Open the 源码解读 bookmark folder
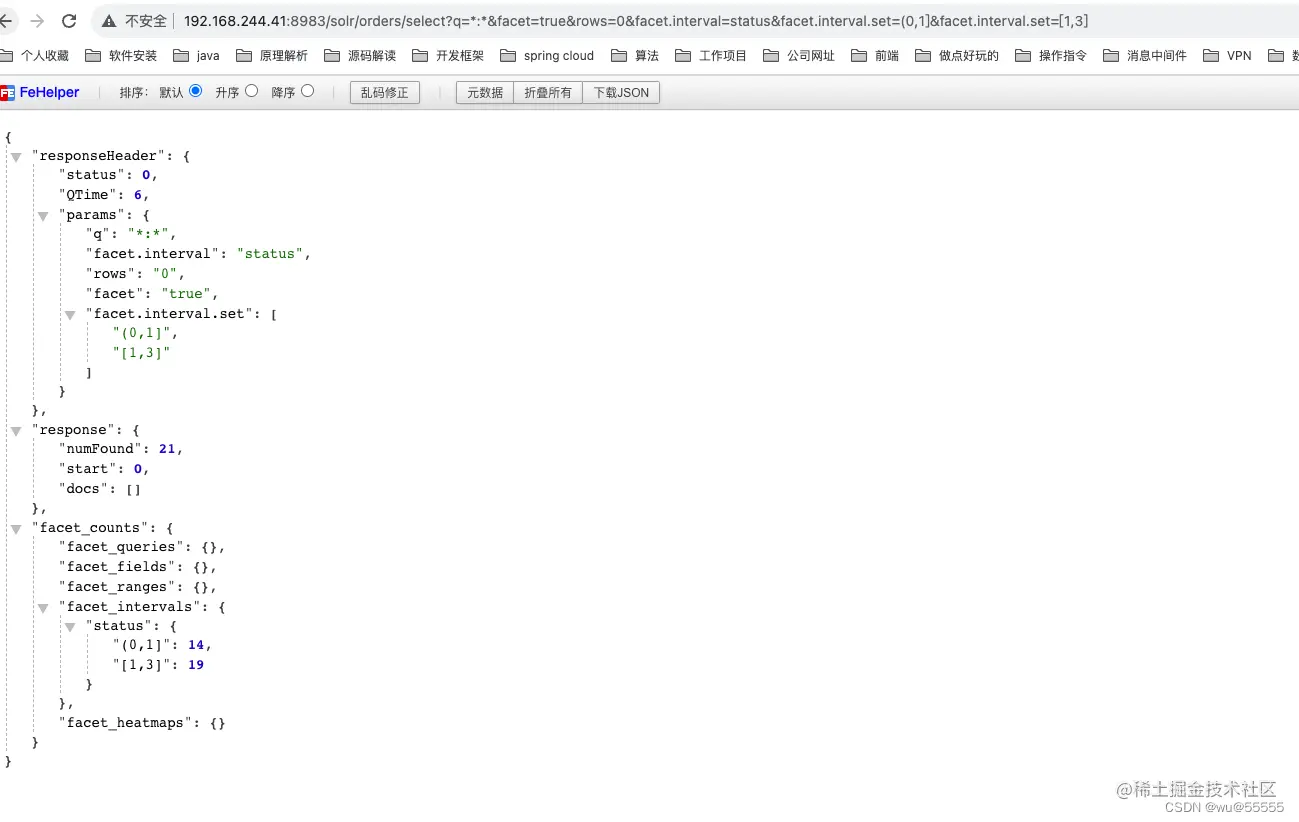 (x=360, y=56)
